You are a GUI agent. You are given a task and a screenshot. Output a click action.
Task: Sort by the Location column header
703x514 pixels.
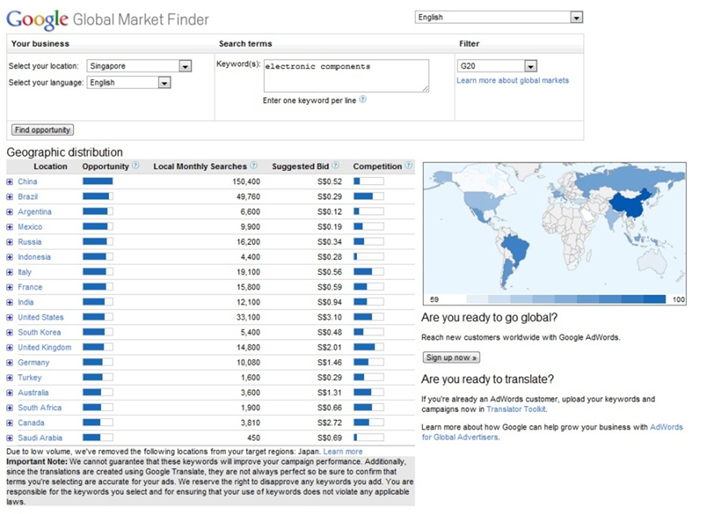coord(50,166)
